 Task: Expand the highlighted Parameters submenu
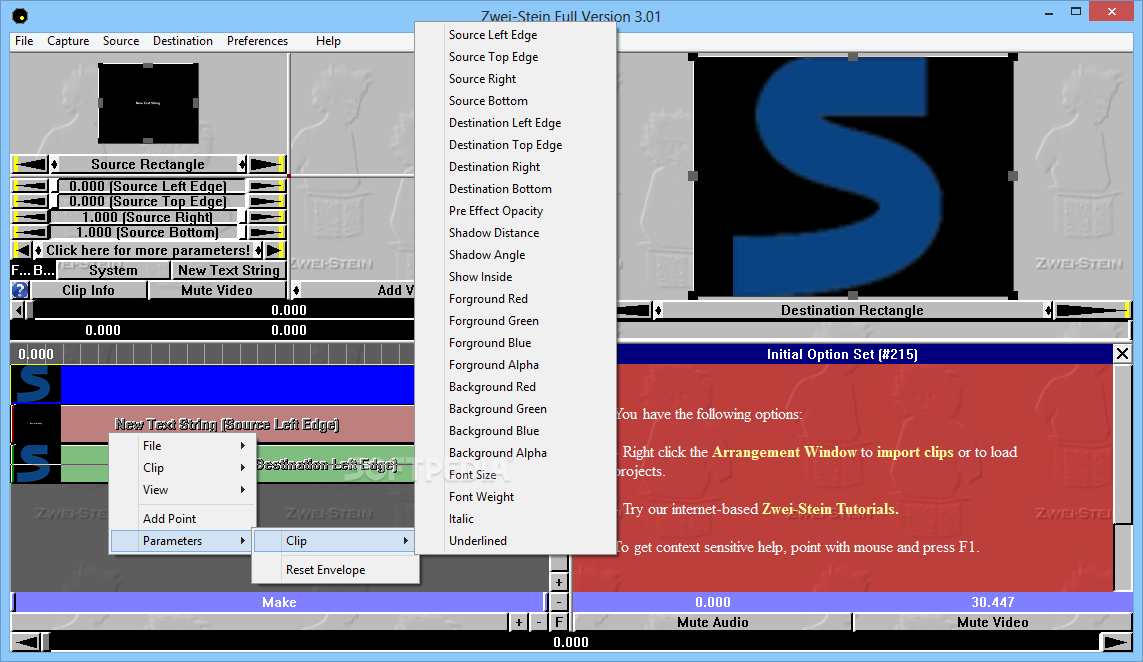point(182,540)
